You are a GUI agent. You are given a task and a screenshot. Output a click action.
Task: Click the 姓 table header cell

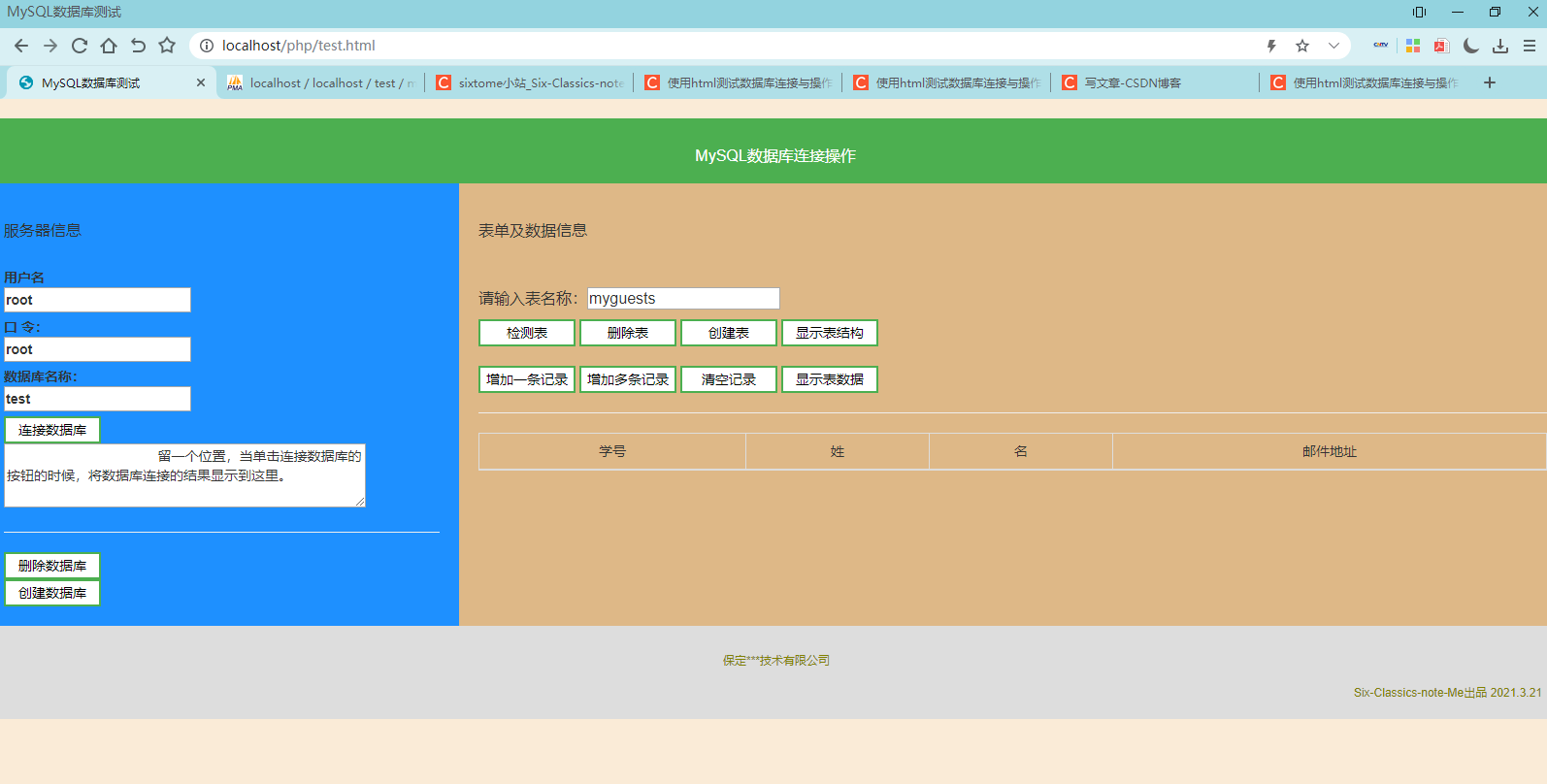(x=838, y=451)
